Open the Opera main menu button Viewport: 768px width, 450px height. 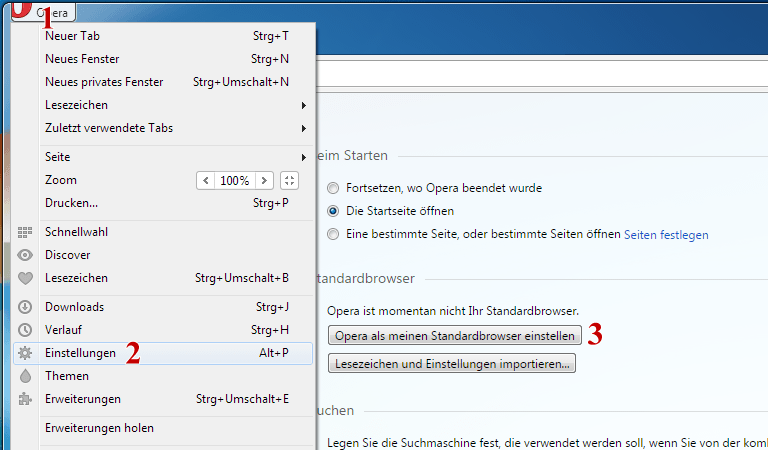coord(43,12)
